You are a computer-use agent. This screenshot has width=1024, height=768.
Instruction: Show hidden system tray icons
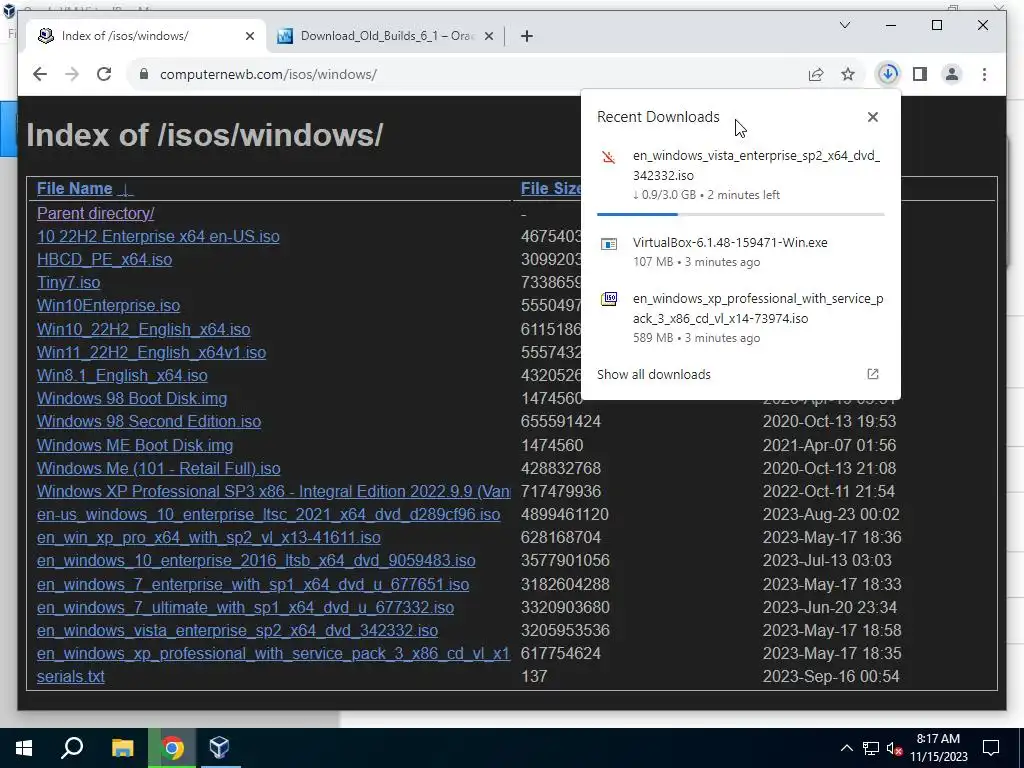[x=846, y=748]
